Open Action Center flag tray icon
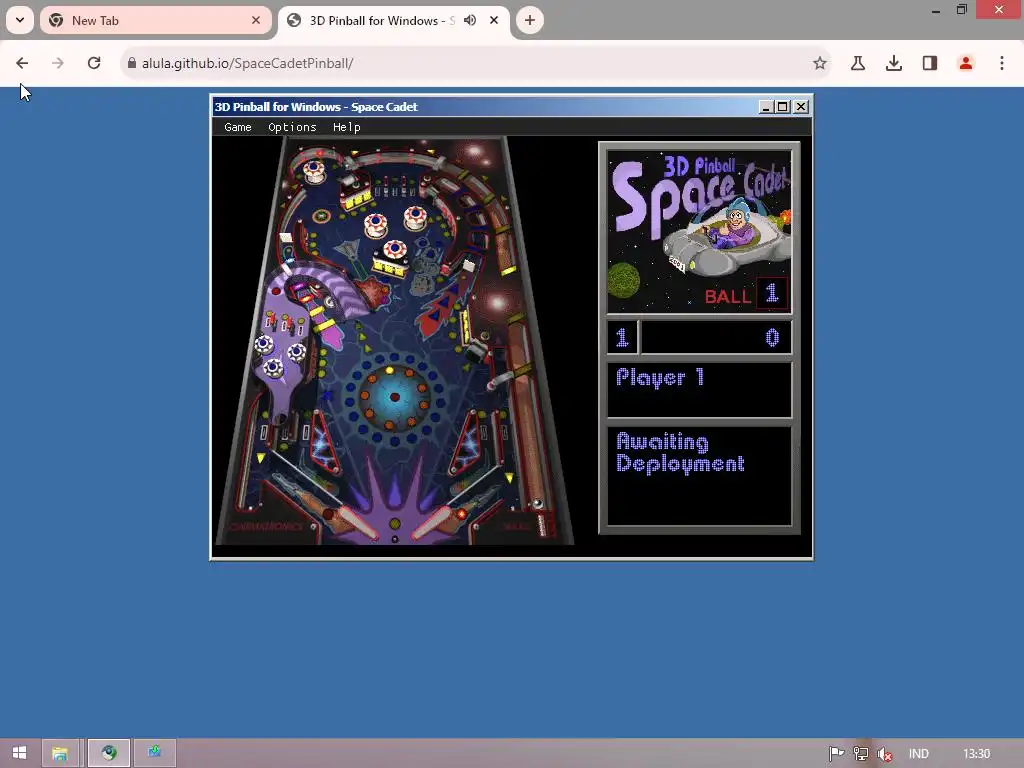 (836, 754)
